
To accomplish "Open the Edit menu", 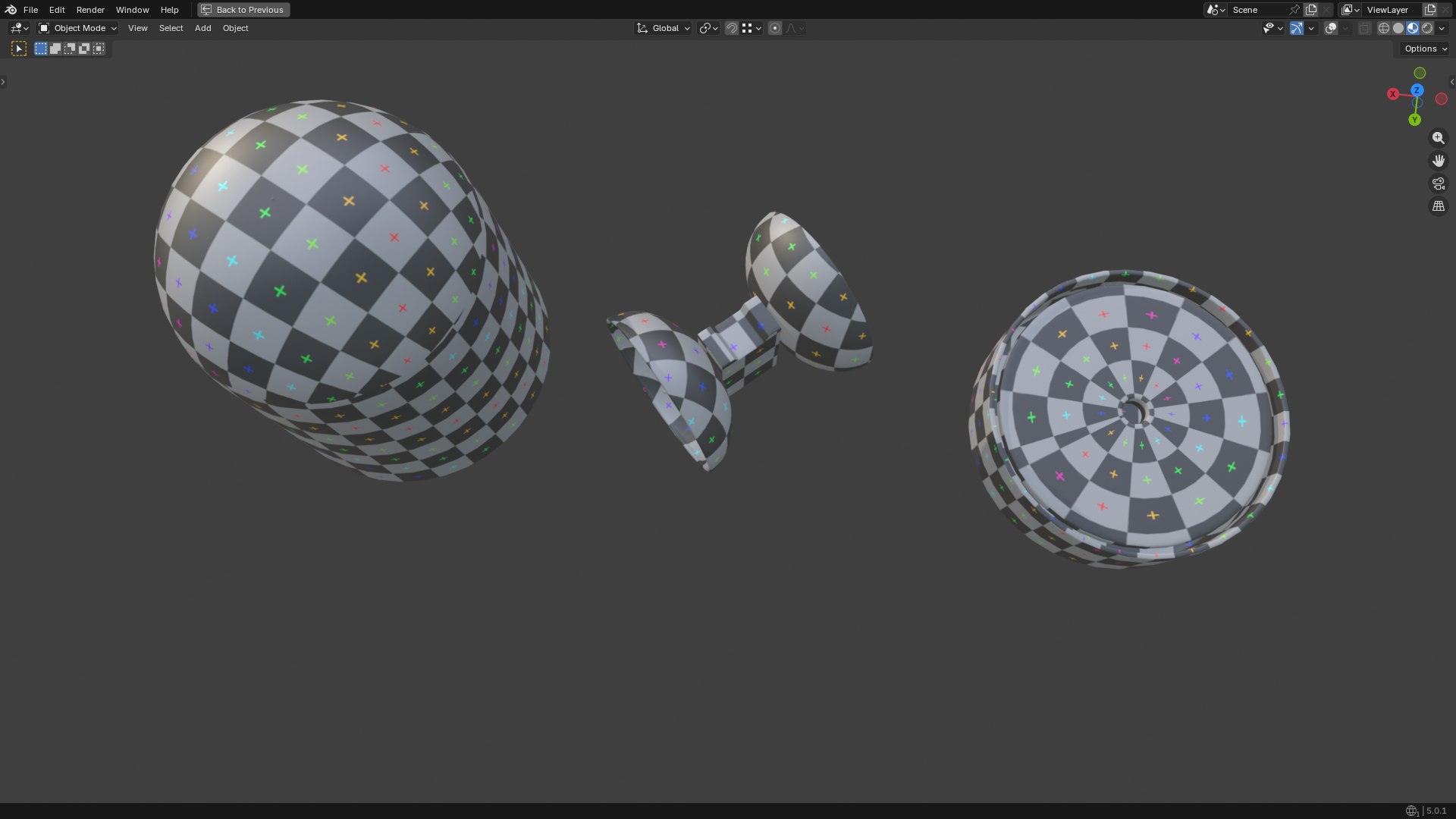I will [x=57, y=10].
